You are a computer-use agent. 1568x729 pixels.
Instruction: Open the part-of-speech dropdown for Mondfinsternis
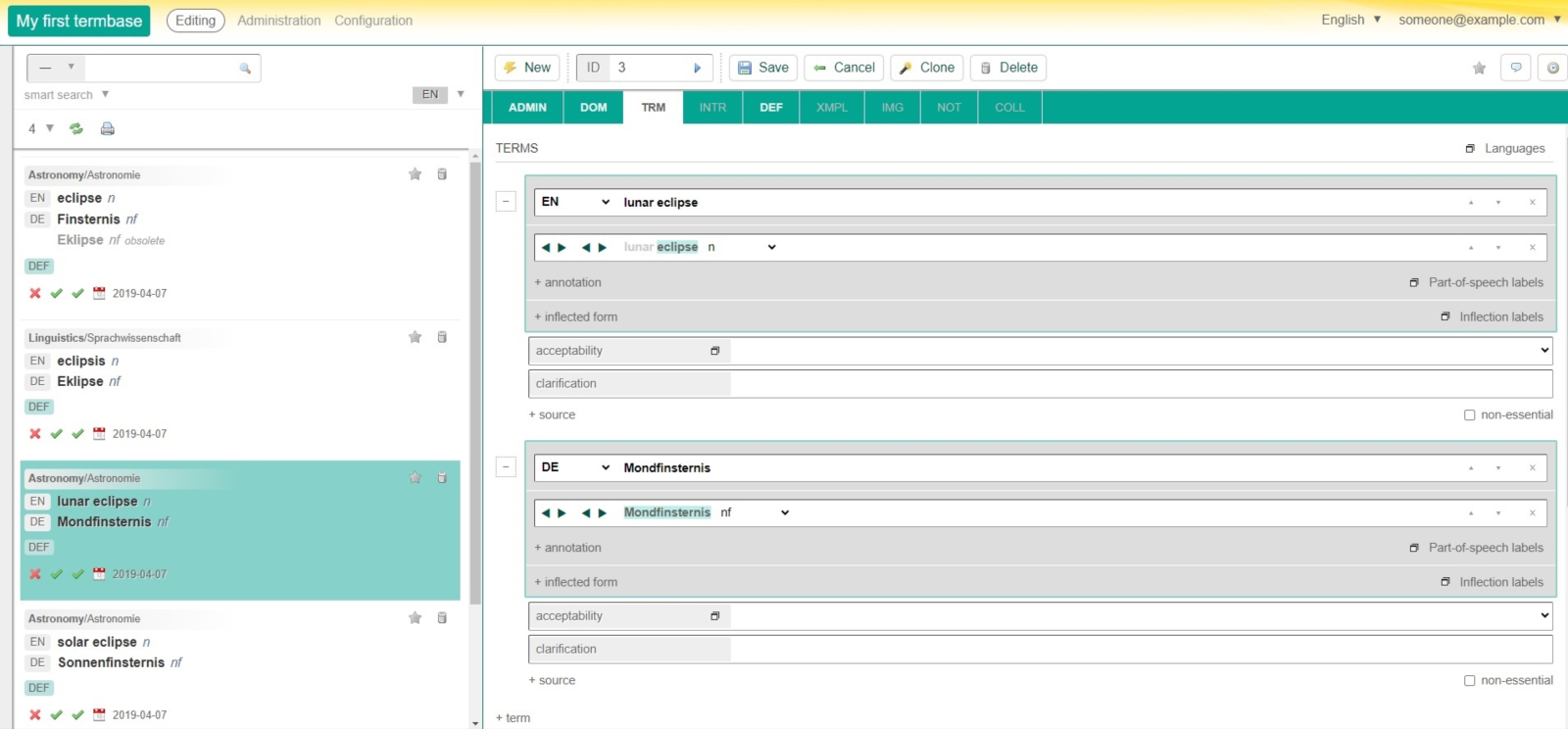coord(784,512)
